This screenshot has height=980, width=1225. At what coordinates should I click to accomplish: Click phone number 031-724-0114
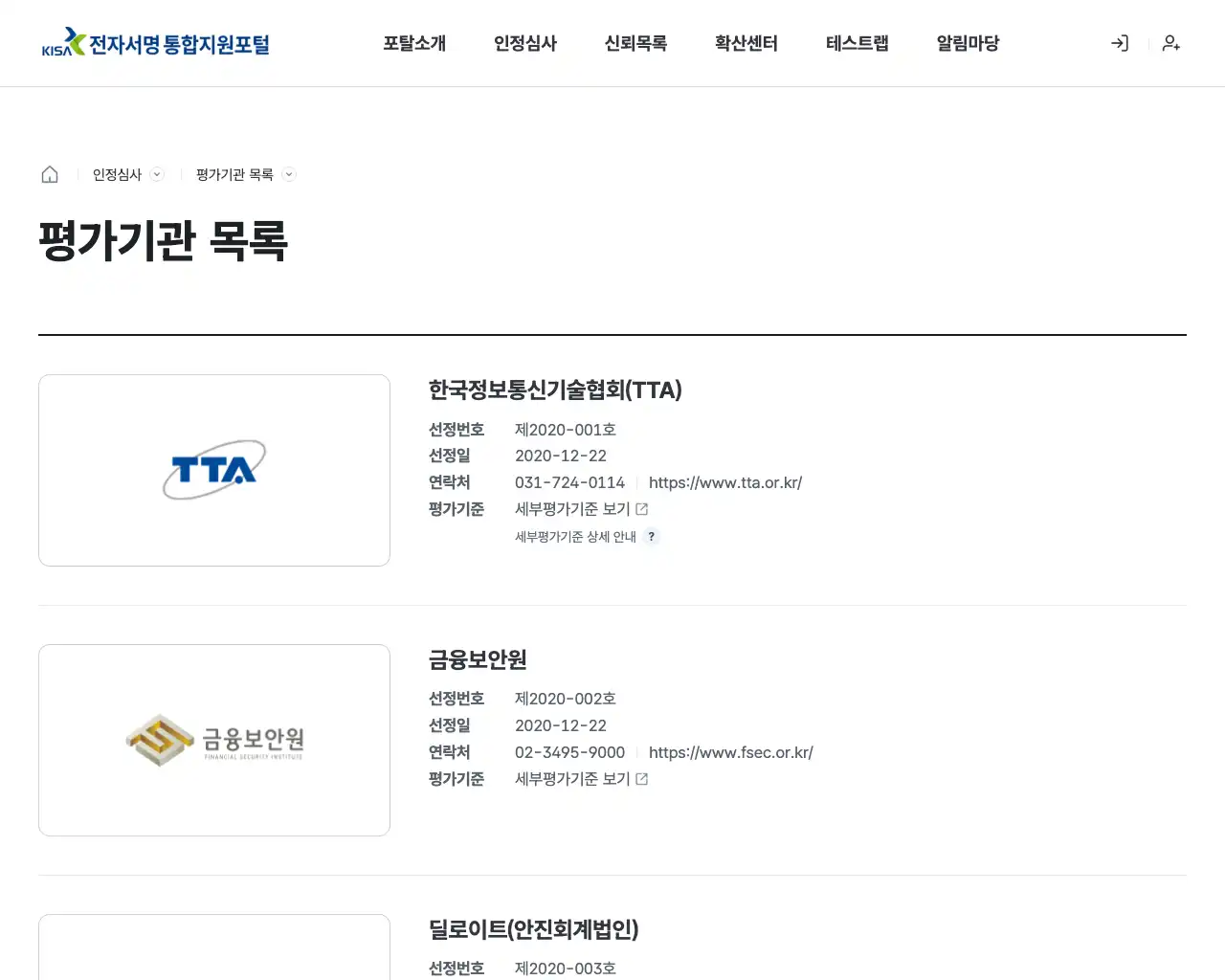pyautogui.click(x=569, y=482)
